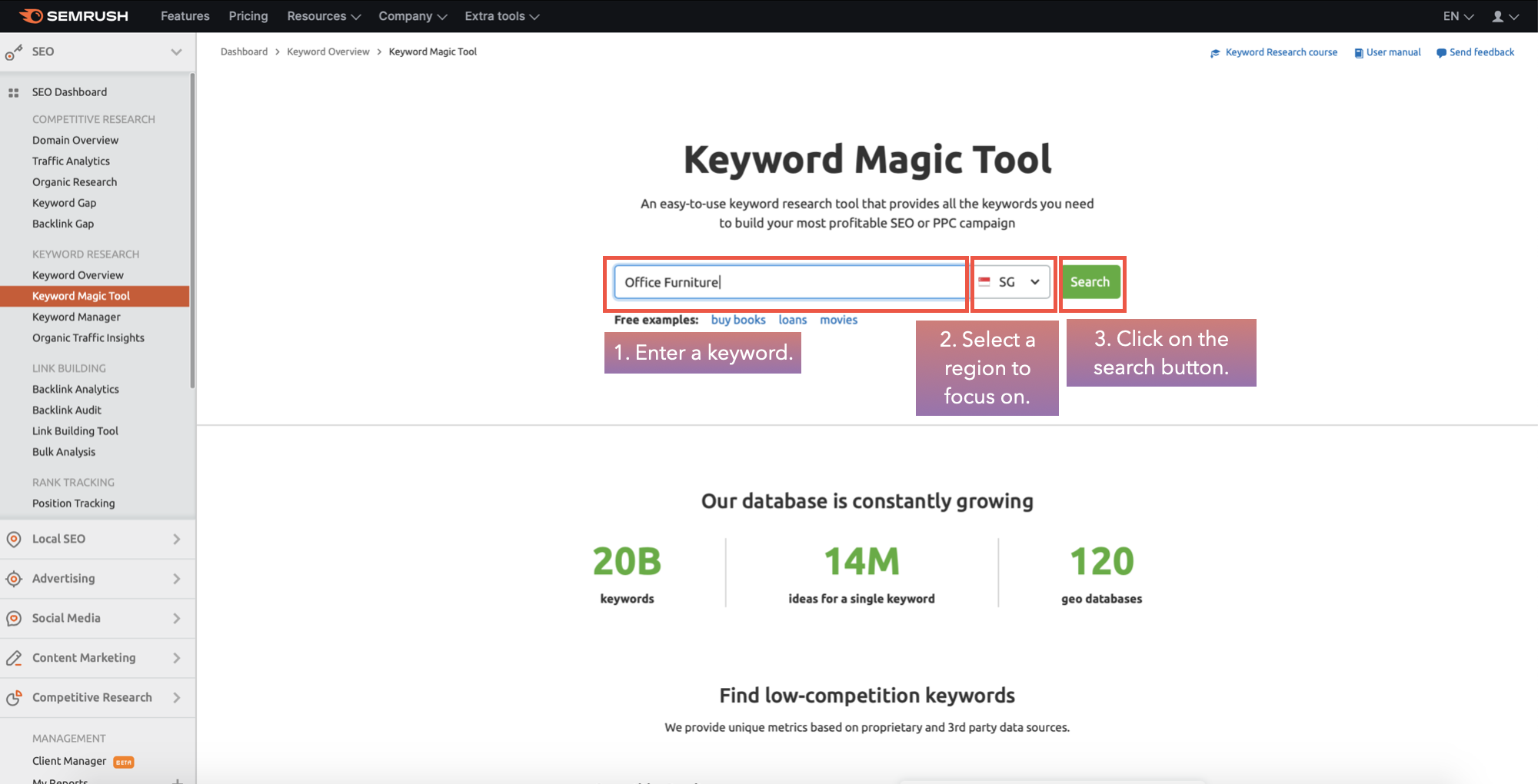Open SEO Dashboard in sidebar
The image size is (1538, 784).
click(x=69, y=92)
